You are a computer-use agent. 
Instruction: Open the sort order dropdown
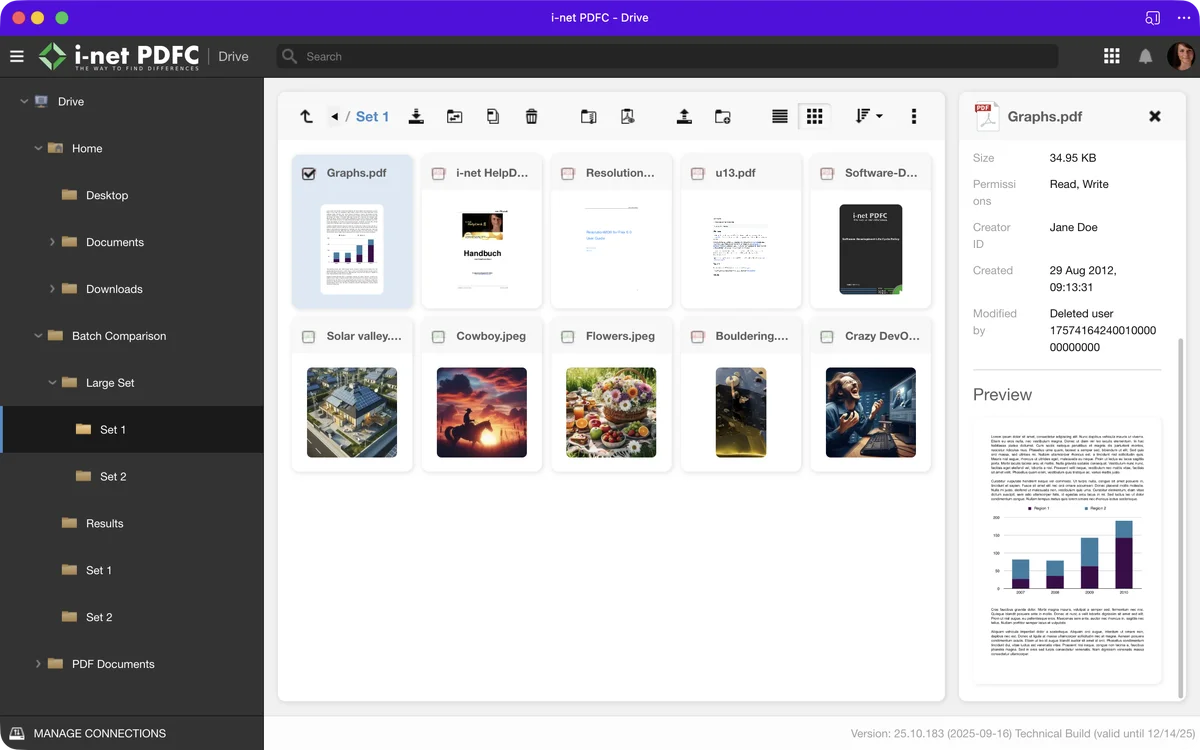point(868,117)
